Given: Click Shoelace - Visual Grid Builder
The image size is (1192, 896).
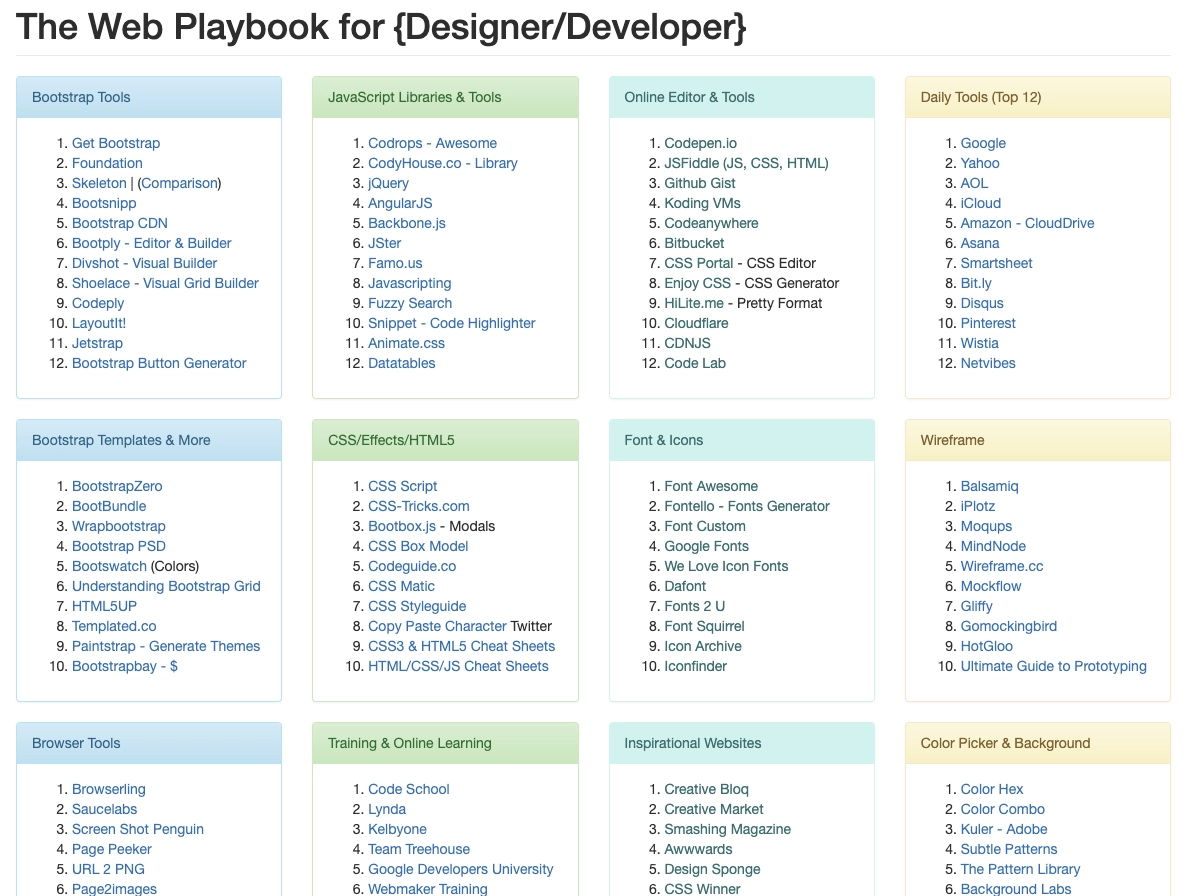Looking at the screenshot, I should click(165, 283).
